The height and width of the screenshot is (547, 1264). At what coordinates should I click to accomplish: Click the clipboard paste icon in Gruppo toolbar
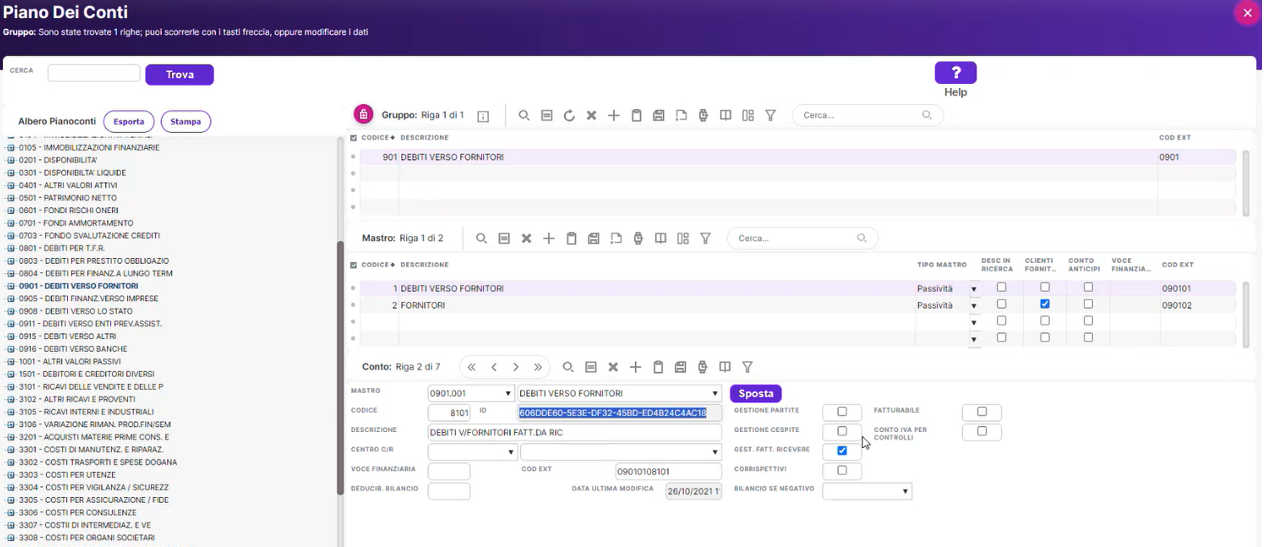coord(636,116)
